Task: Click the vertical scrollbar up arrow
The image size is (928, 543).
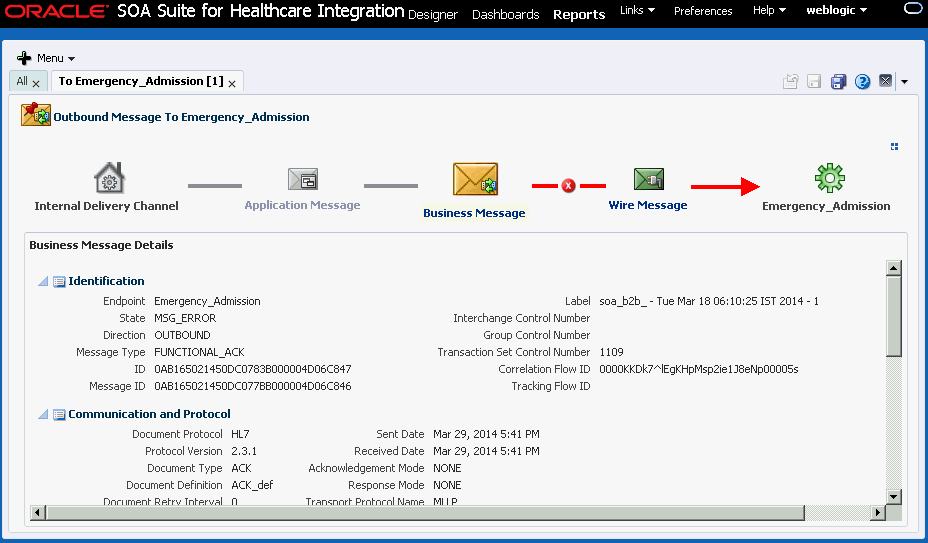Action: [894, 268]
